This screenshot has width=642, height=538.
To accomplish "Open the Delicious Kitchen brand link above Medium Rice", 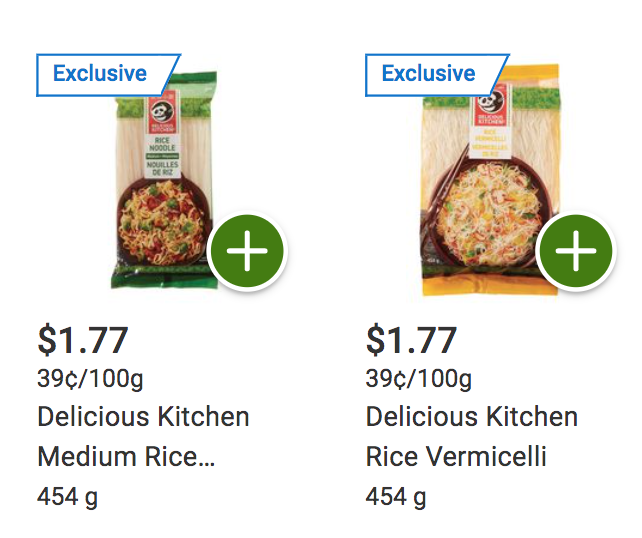I will pos(143,417).
